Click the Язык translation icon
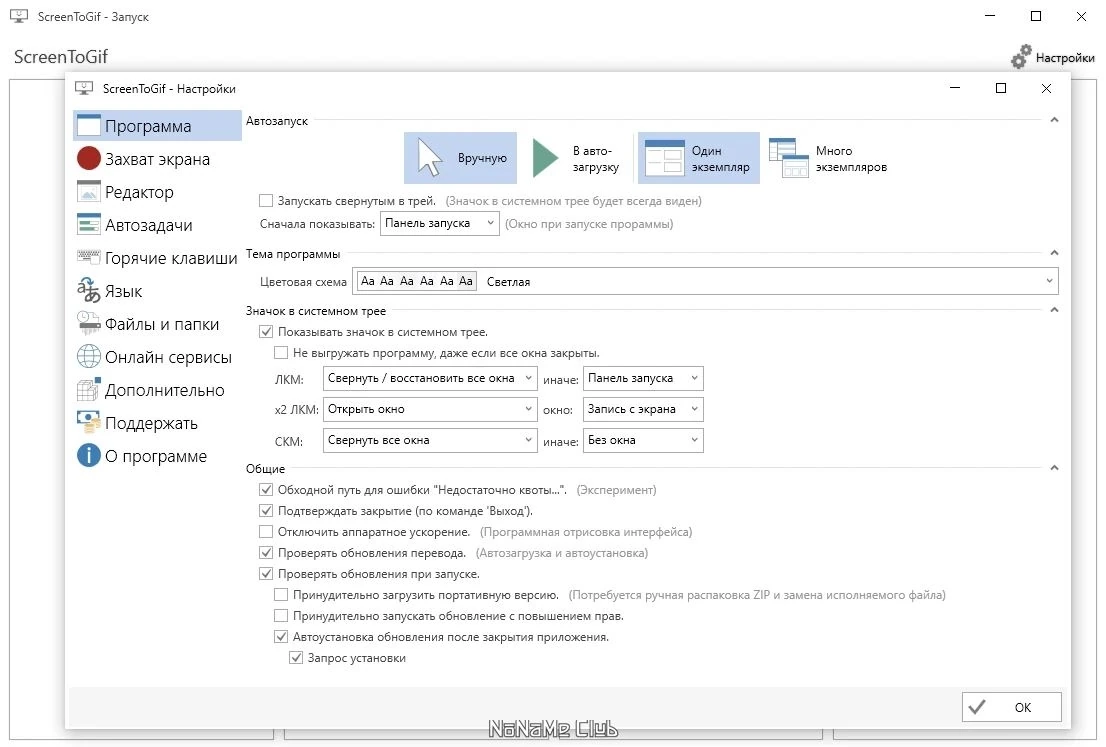 click(89, 290)
